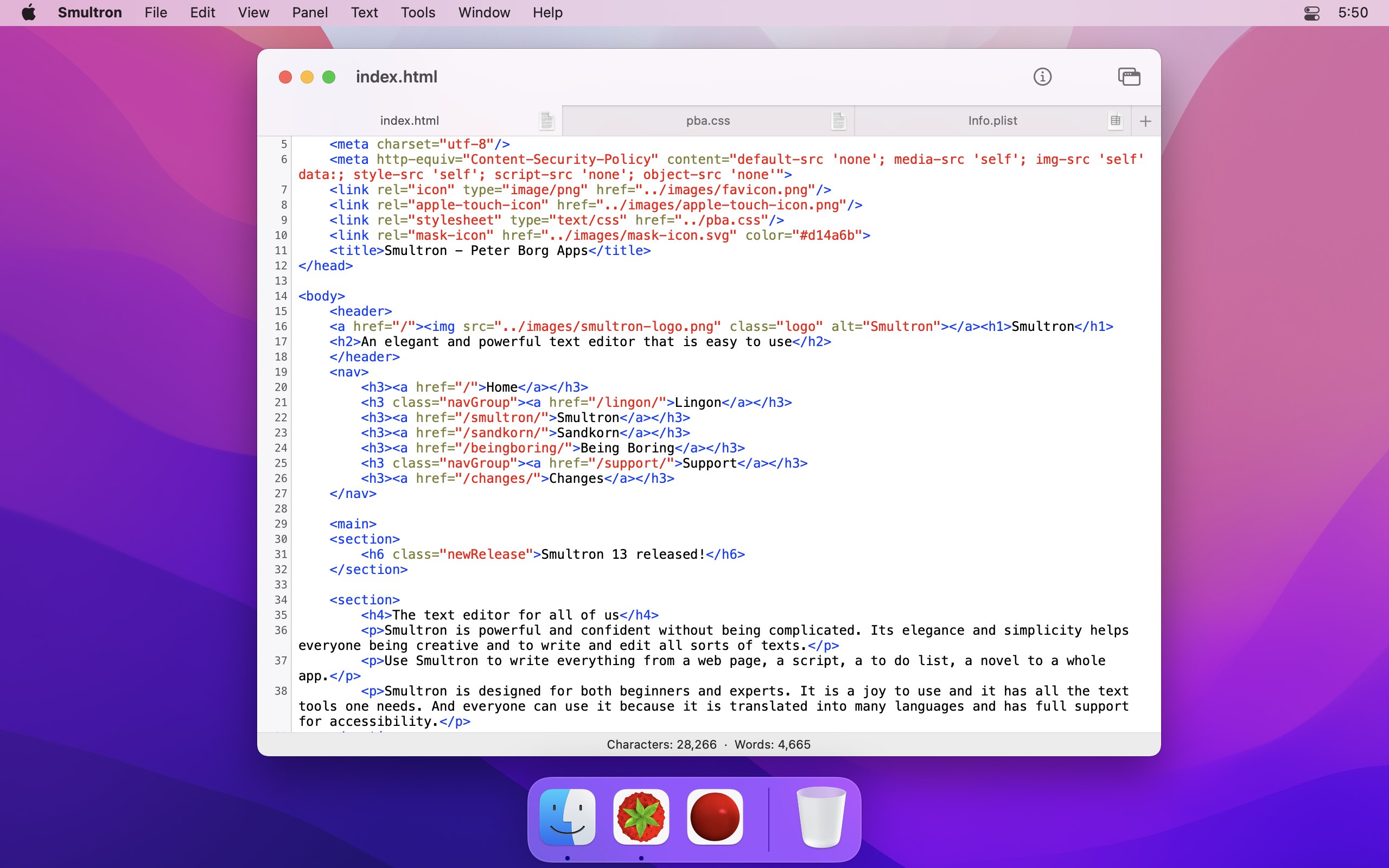Click the pba.css tab document icon

click(839, 120)
